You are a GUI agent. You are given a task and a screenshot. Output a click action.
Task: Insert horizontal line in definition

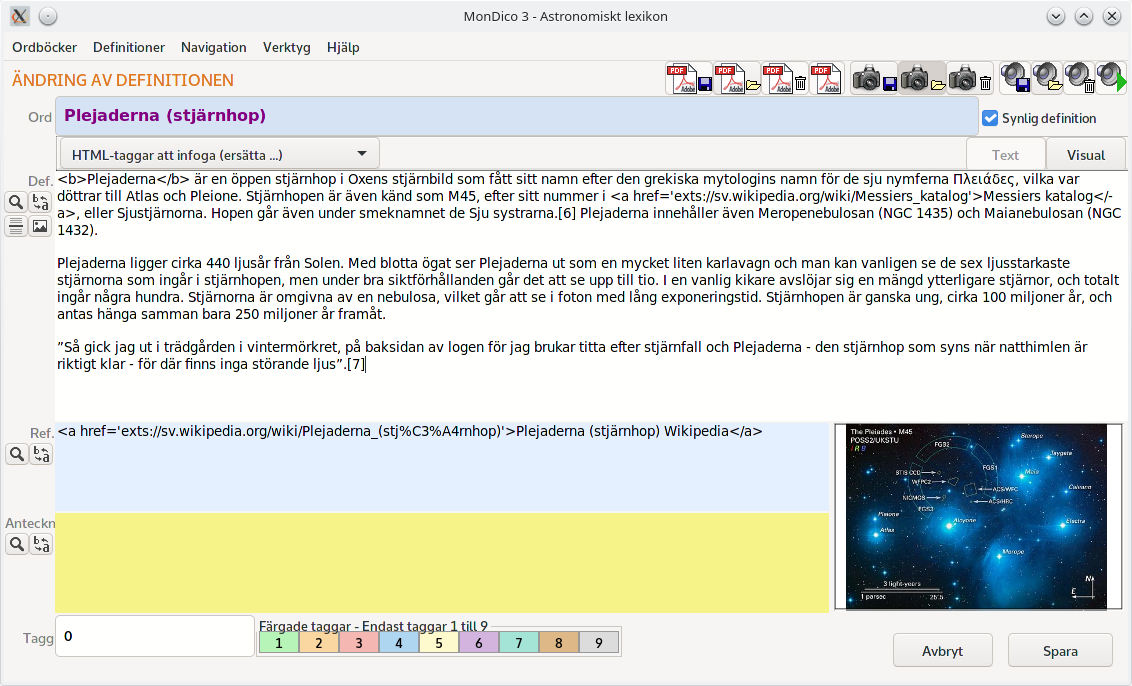[16, 226]
